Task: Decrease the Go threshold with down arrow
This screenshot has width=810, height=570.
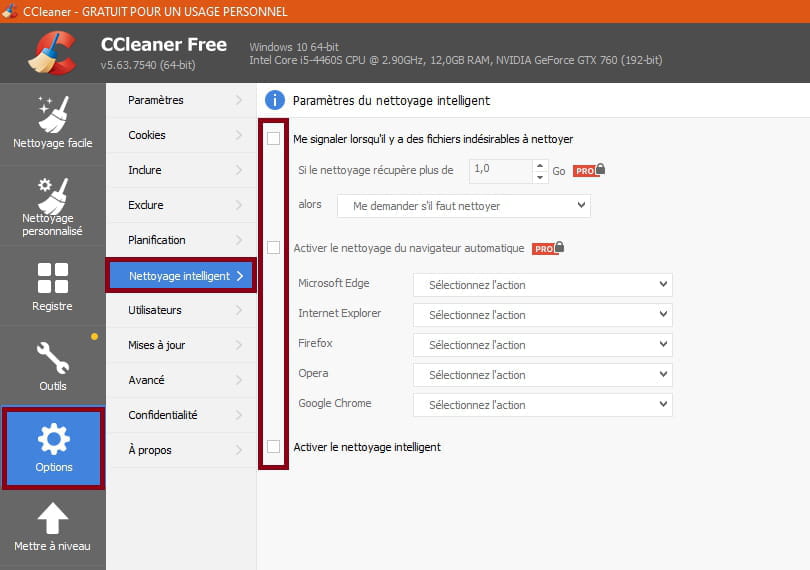Action: click(540, 177)
